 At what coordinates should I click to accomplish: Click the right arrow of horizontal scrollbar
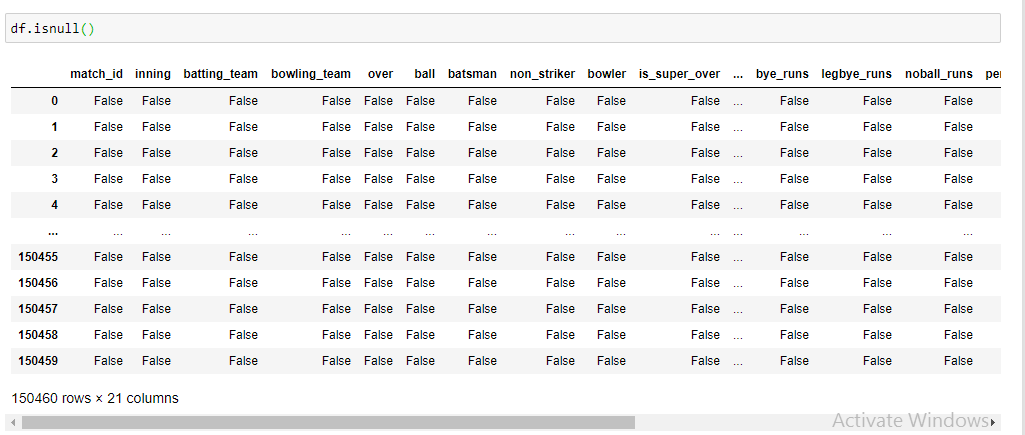click(993, 423)
